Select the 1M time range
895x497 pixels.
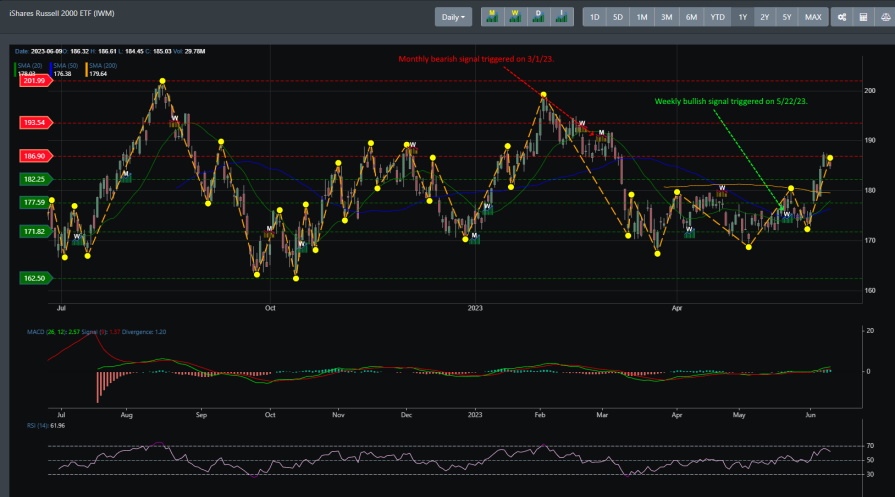point(642,17)
